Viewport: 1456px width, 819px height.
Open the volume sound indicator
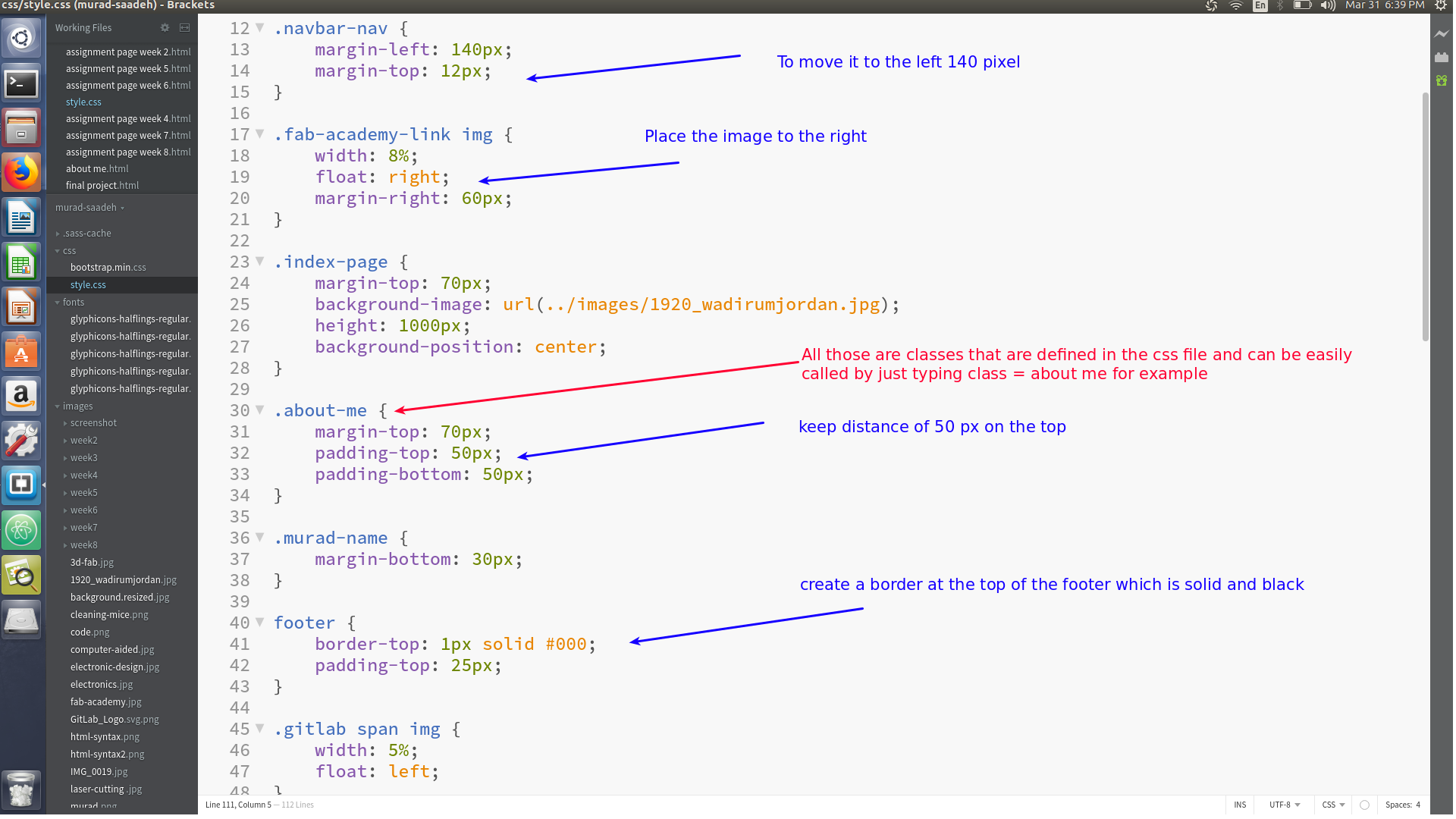[1328, 5]
